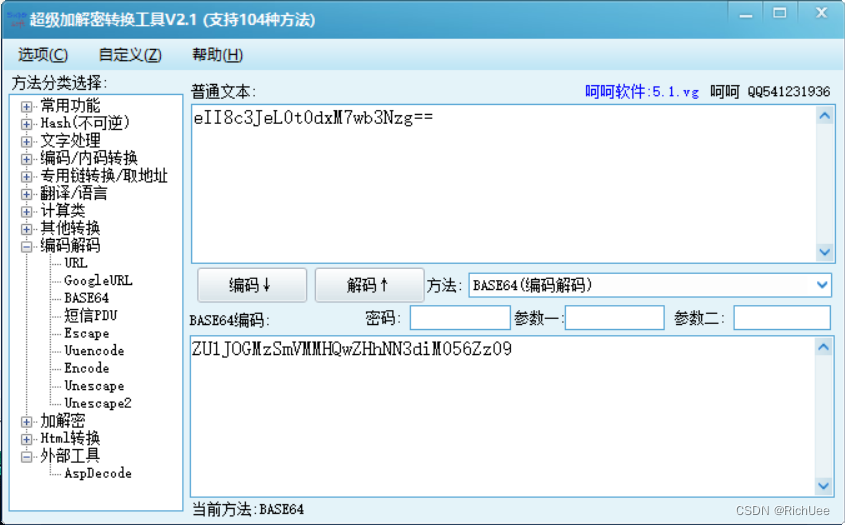845x525 pixels.
Task: Expand the 编码/内码转换 tree node
Action: (x=26, y=158)
